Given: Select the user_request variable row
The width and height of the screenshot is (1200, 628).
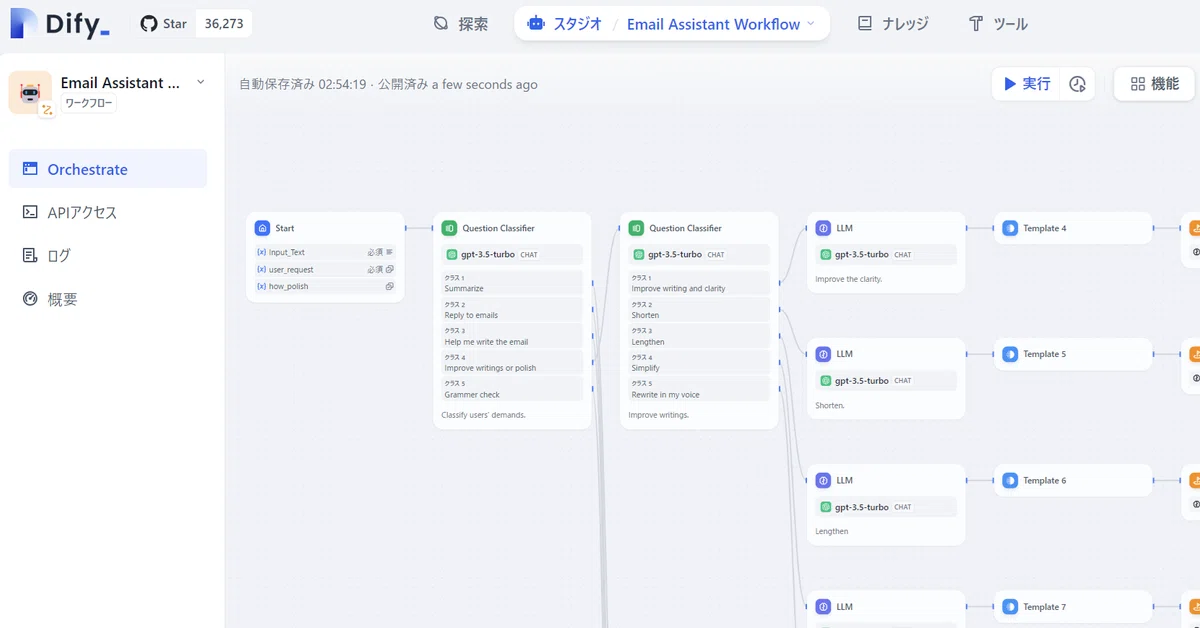Looking at the screenshot, I should [x=325, y=269].
